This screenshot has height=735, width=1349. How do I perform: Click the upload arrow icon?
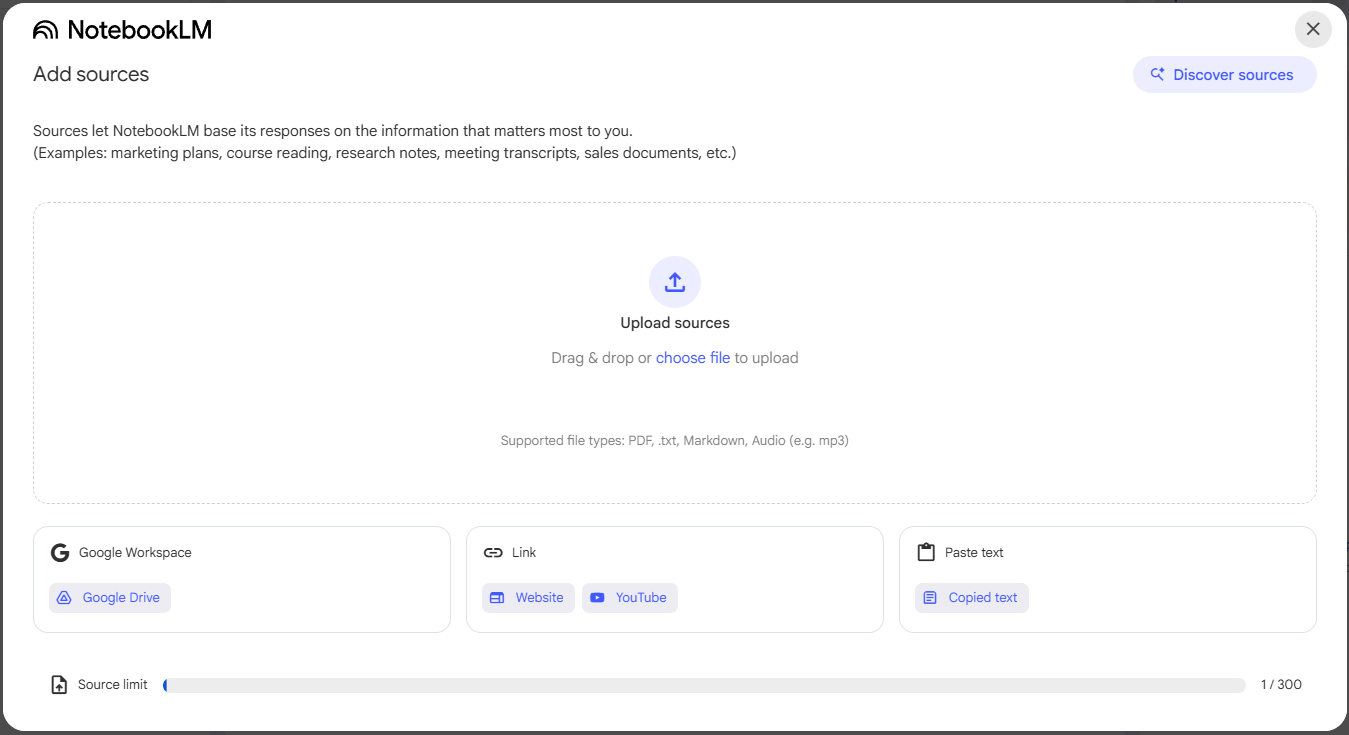pos(675,282)
